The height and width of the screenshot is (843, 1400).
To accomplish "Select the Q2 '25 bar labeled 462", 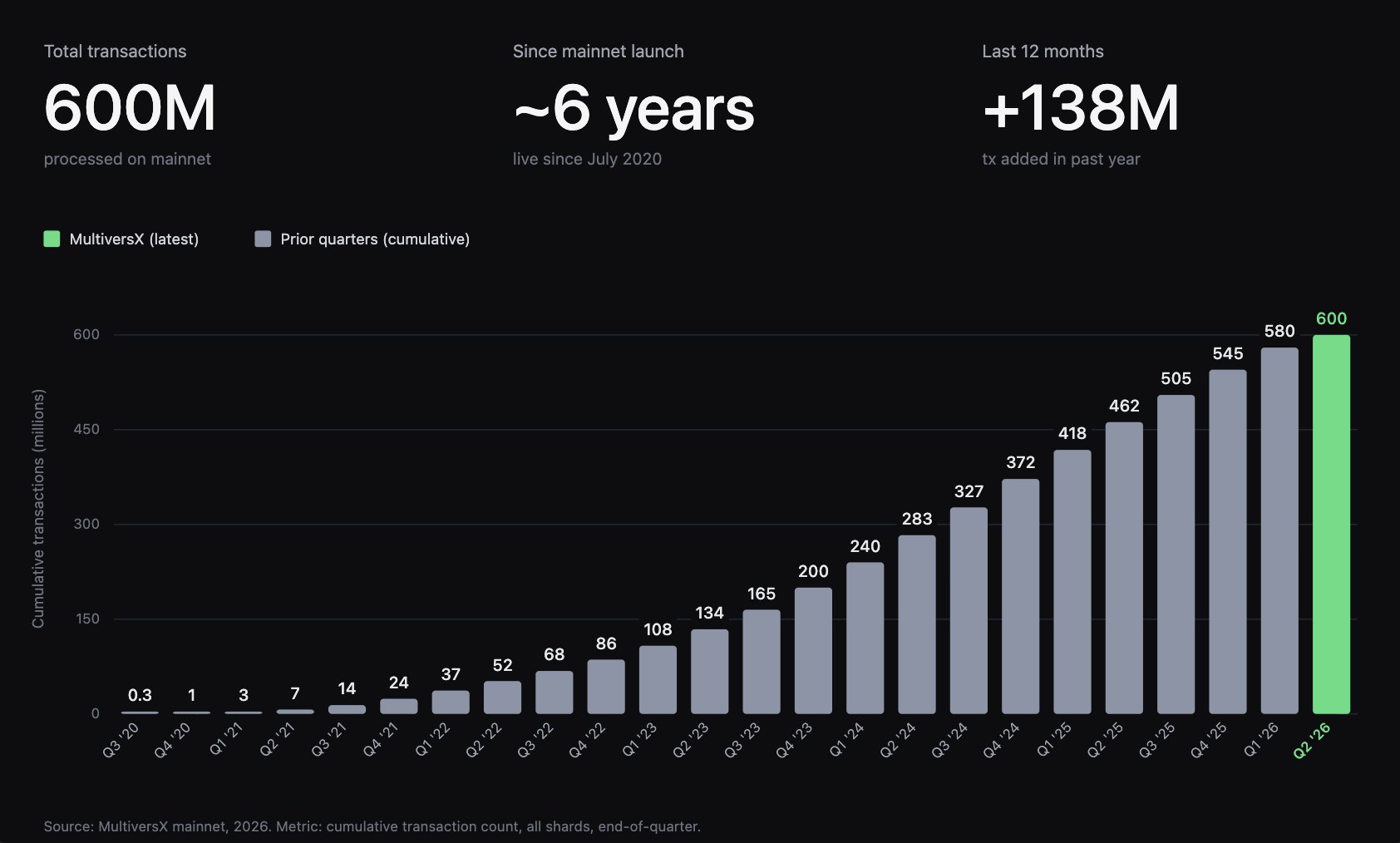I will pyautogui.click(x=1124, y=568).
